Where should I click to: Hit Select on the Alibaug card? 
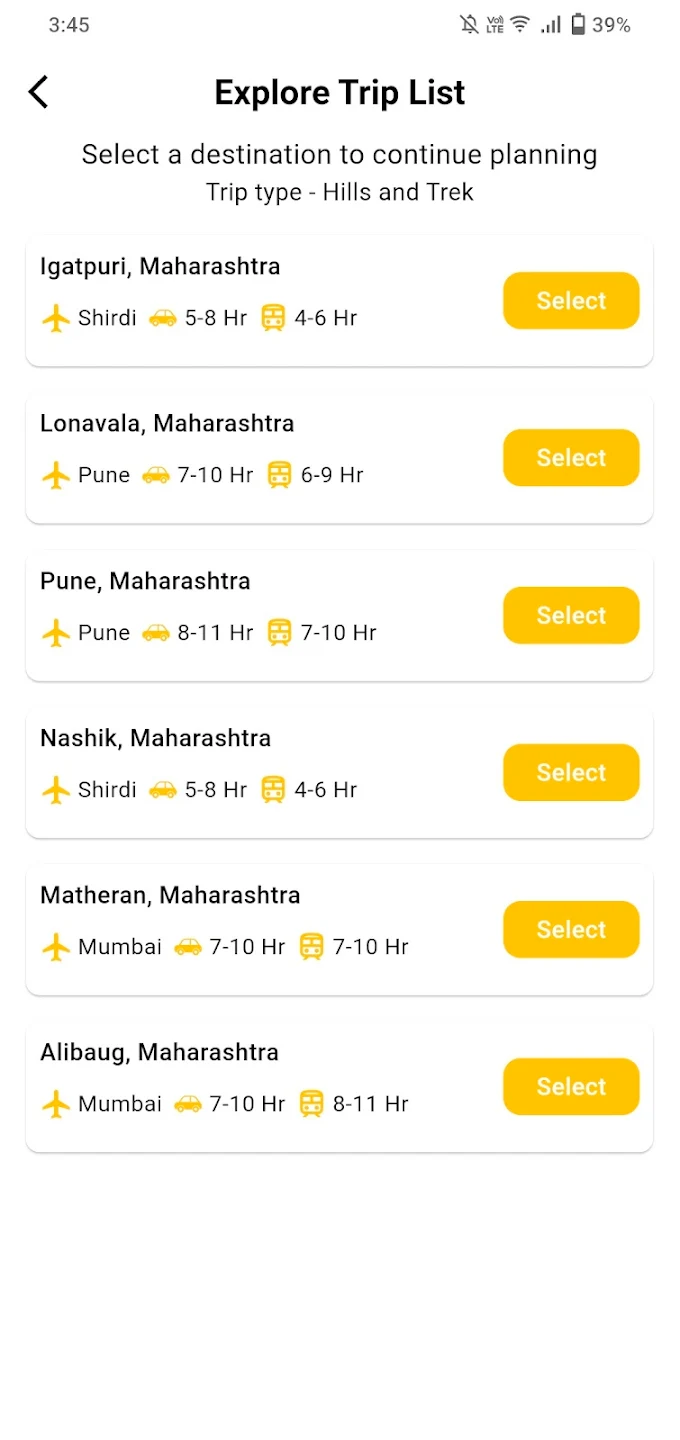coord(571,1086)
